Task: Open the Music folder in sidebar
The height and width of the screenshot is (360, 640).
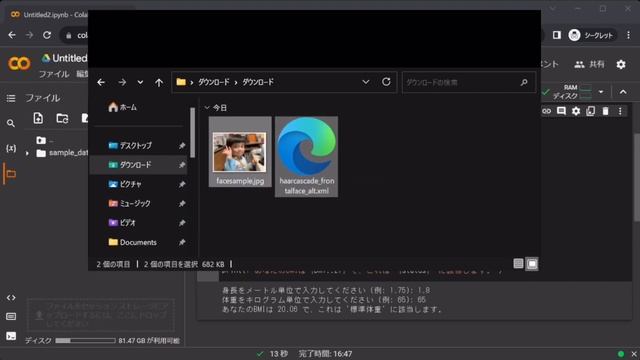Action: coord(129,203)
